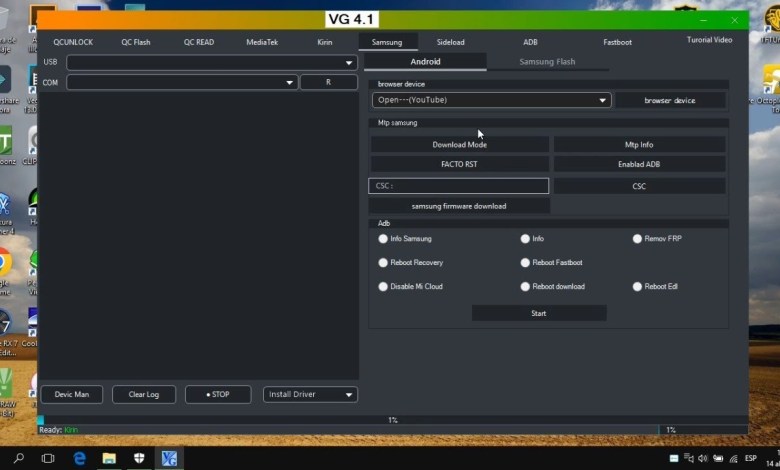Expand the USB device dropdown
Screen dimensions: 780x470
tap(349, 63)
